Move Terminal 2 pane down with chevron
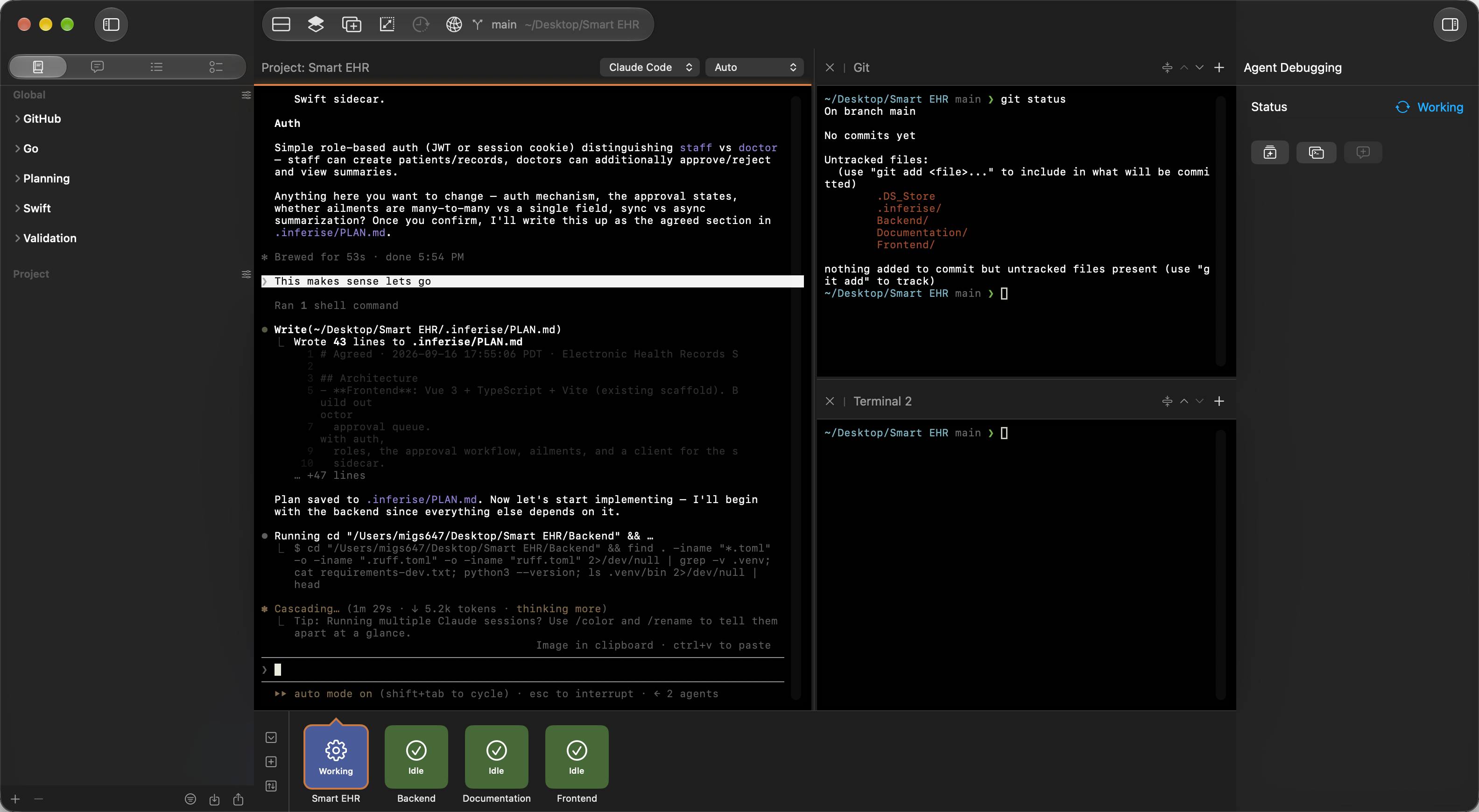The image size is (1479, 812). 1199,401
